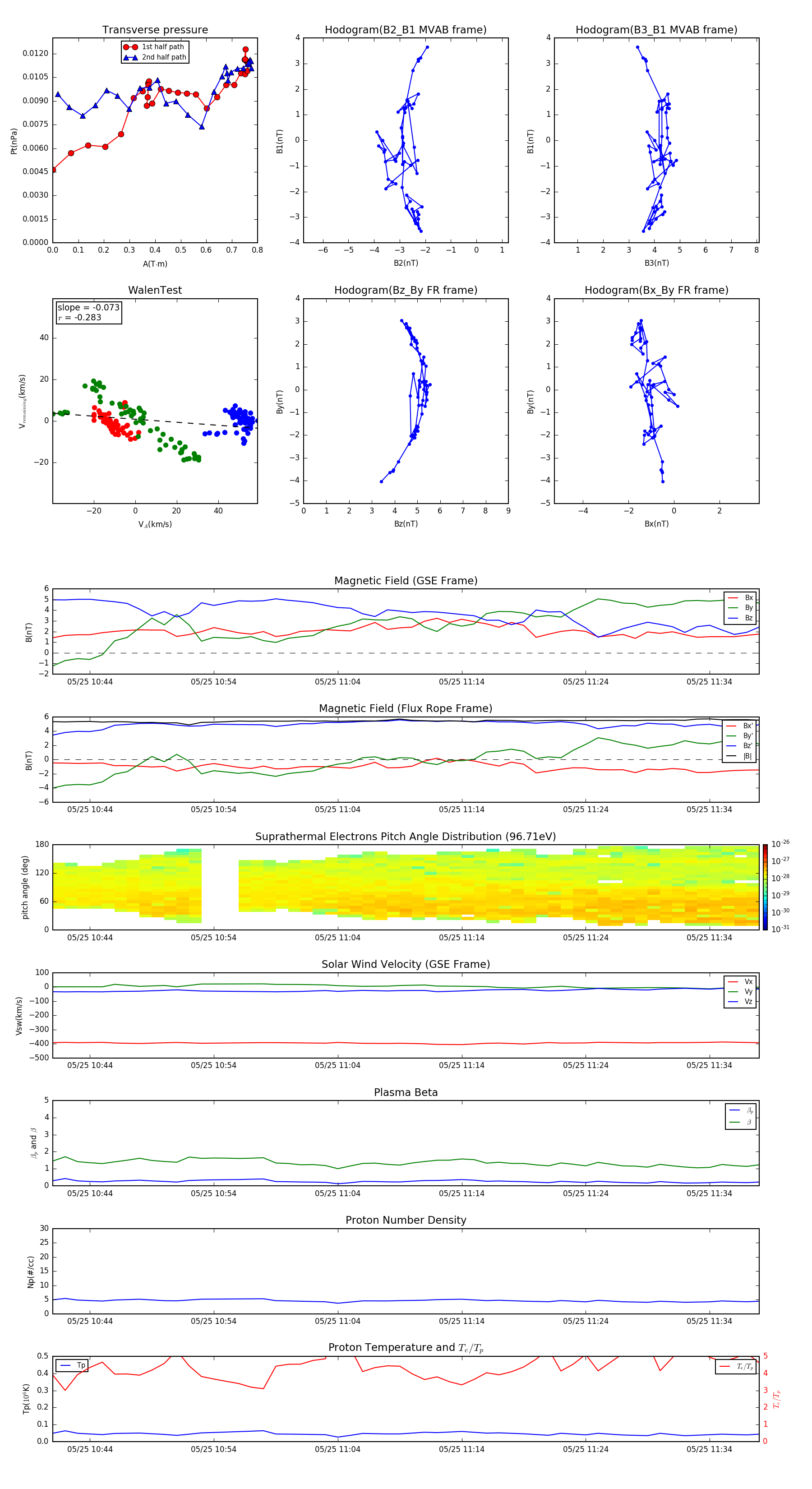Select 'Vz' in the velocity legend
This screenshot has width=812, height=1489.
point(740,1002)
